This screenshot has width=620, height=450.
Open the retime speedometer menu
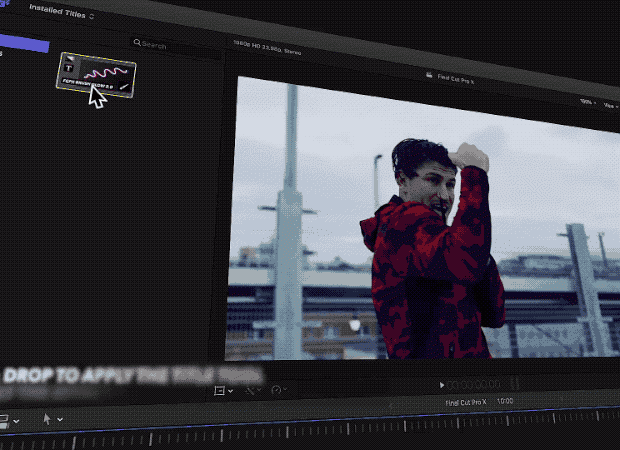[279, 390]
